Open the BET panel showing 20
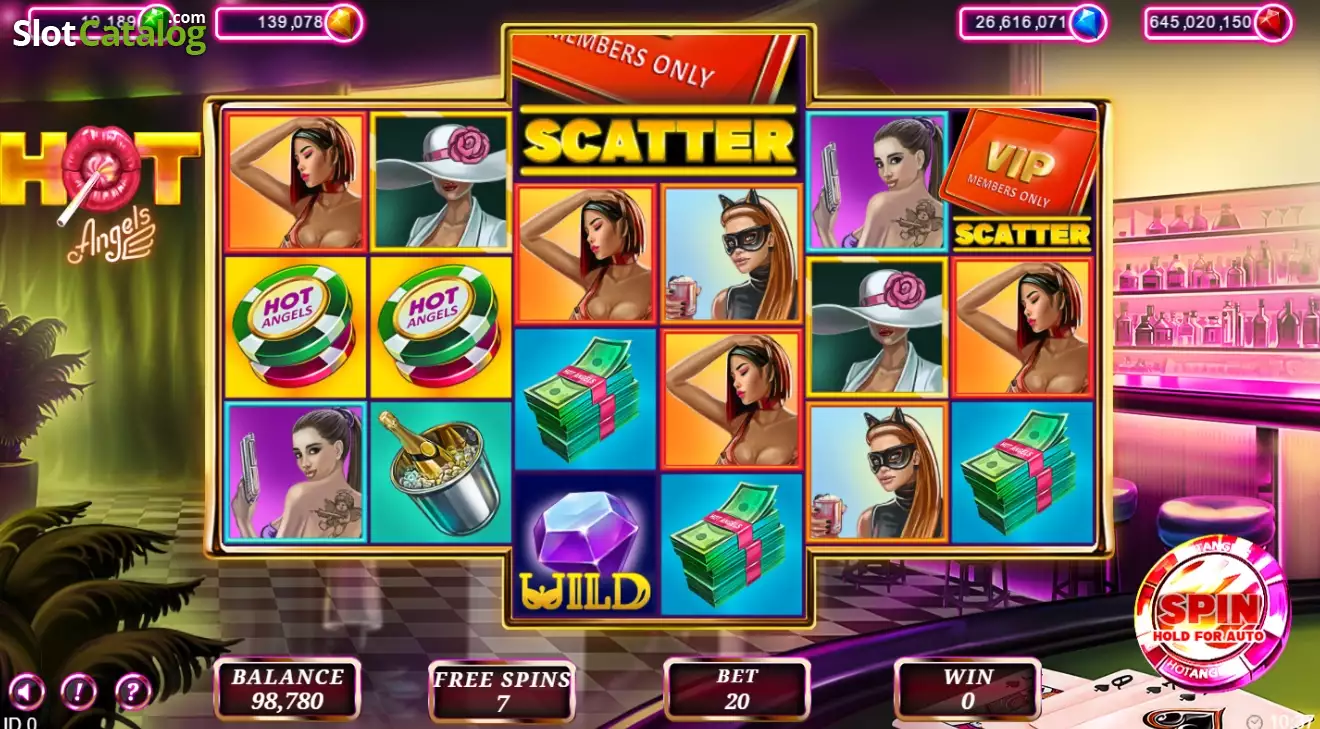Viewport: 1320px width, 729px height. [737, 690]
